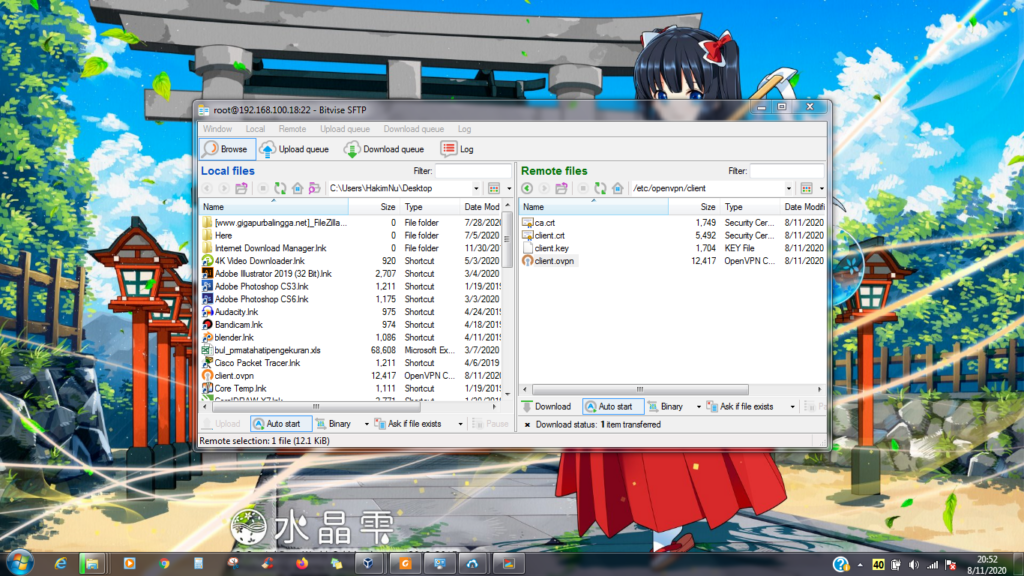Sort local files by Name column
The height and width of the screenshot is (576, 1024).
[x=274, y=207]
